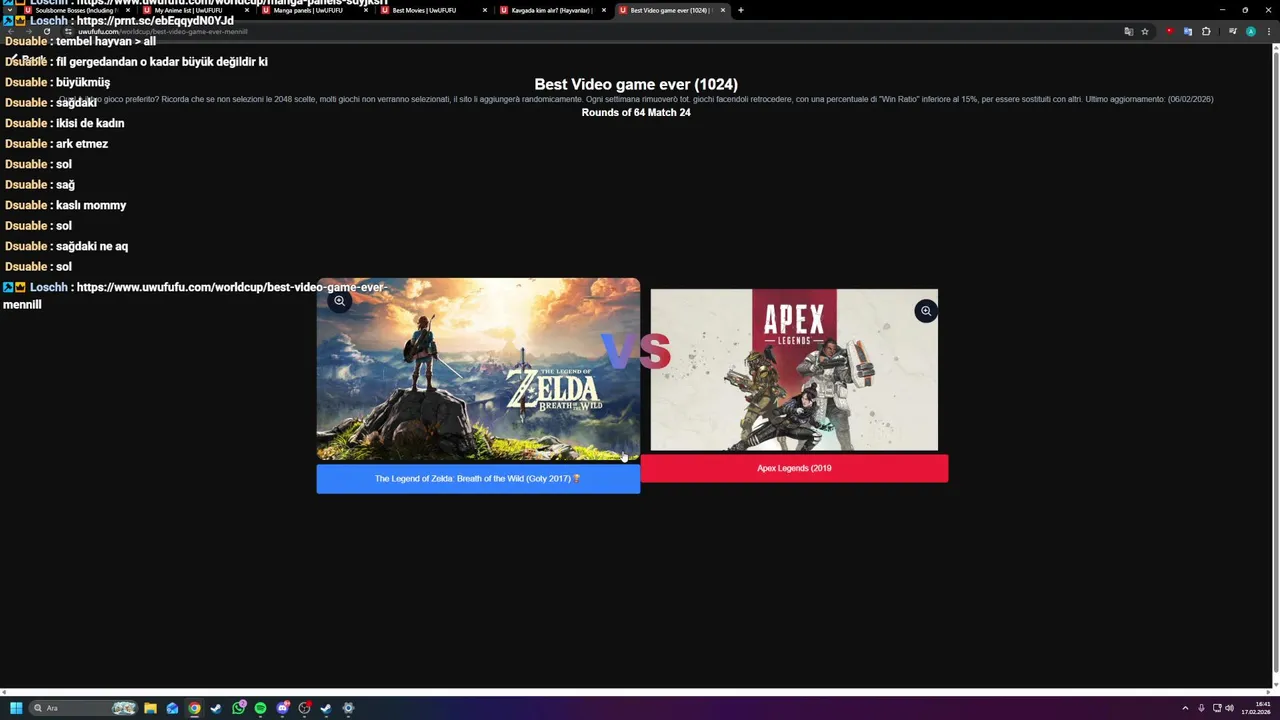The image size is (1280, 720).
Task: Open the prnt.sc chat link
Action: 155,20
